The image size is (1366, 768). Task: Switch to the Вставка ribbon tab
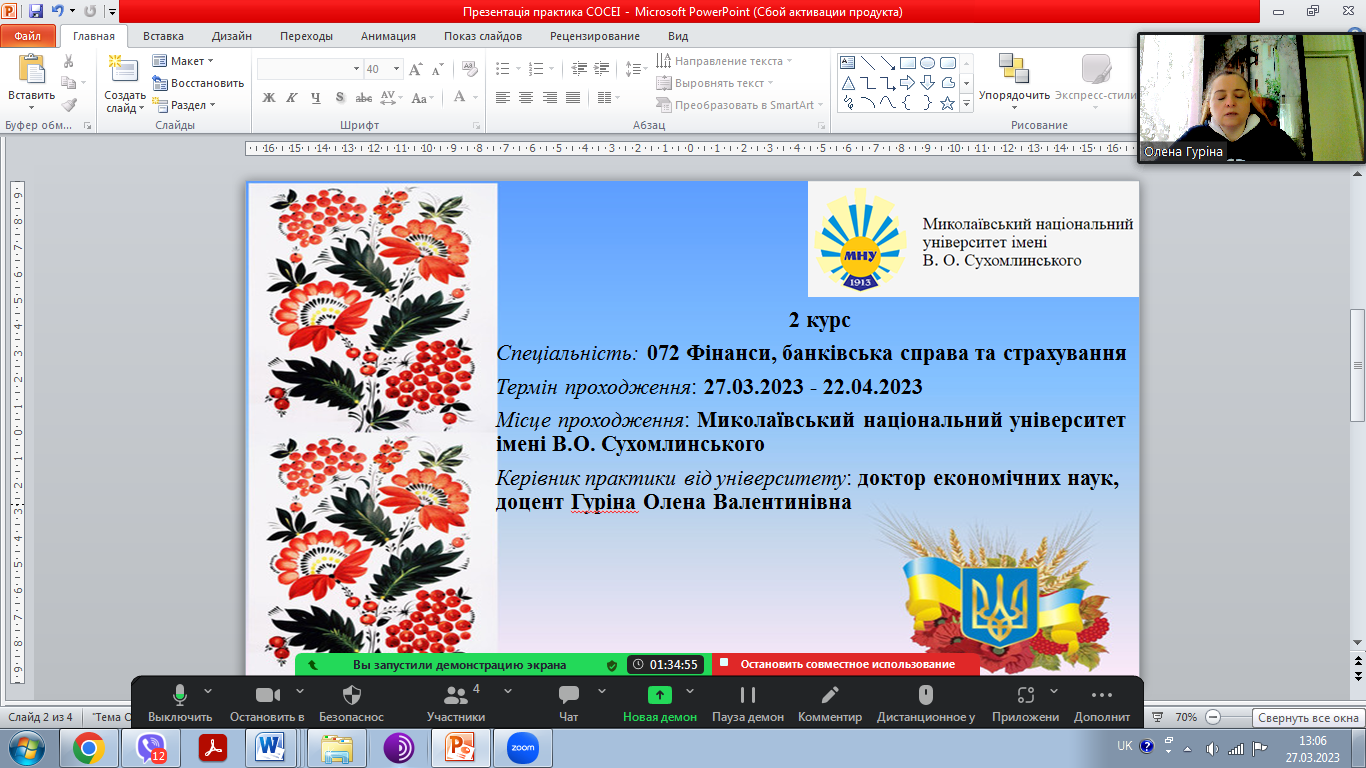(163, 36)
